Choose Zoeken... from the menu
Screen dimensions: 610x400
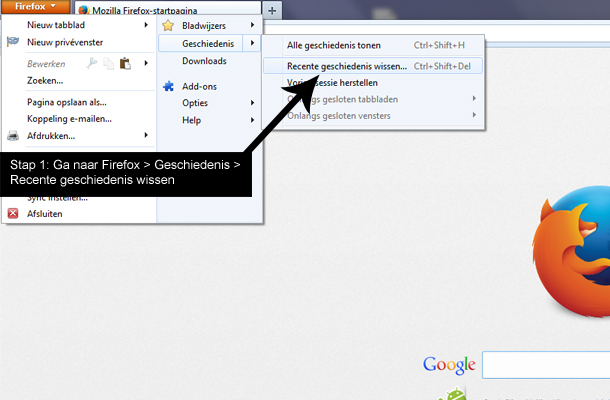click(45, 81)
